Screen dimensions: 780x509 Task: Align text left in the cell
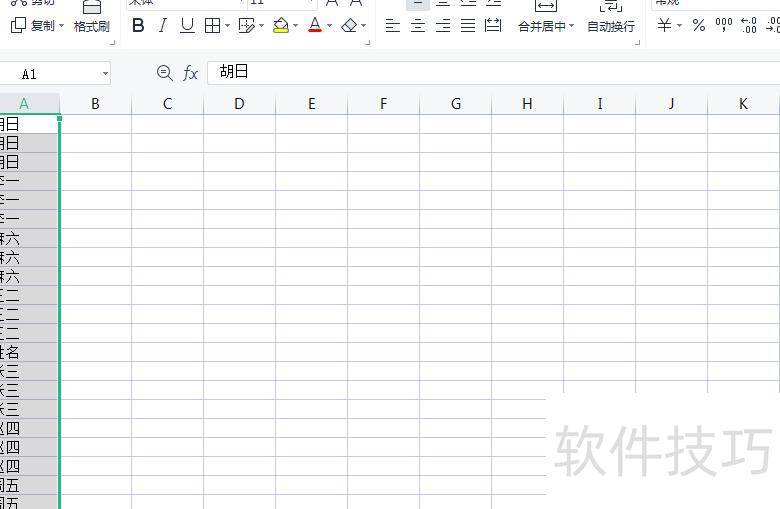coord(392,25)
